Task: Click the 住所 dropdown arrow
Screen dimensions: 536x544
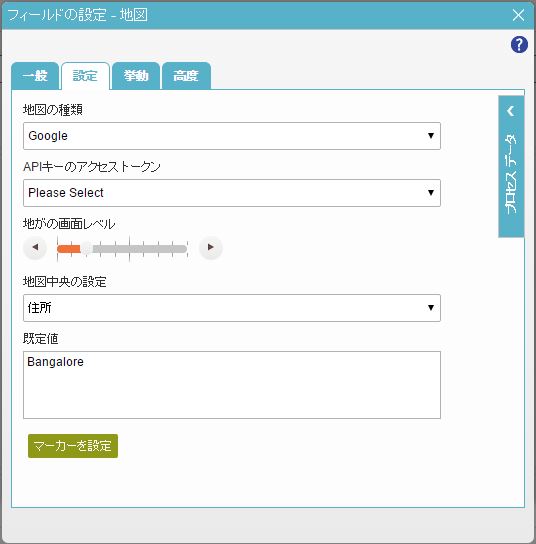Action: (x=431, y=307)
